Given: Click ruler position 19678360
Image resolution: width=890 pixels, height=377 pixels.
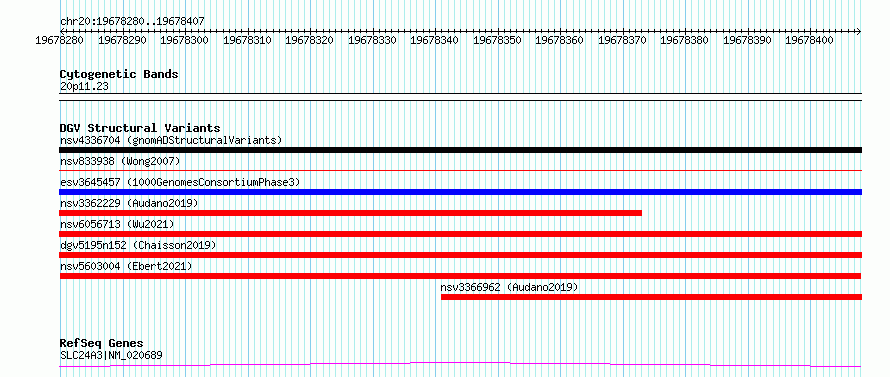Looking at the screenshot, I should point(560,40).
